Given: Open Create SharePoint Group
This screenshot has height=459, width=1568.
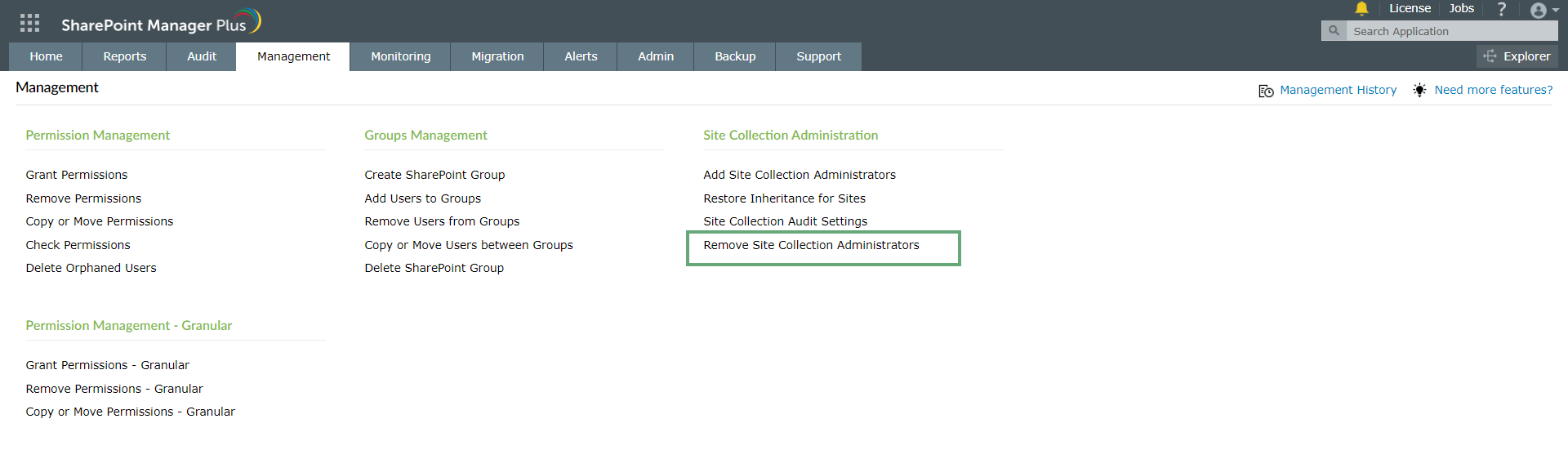Looking at the screenshot, I should click(x=434, y=175).
